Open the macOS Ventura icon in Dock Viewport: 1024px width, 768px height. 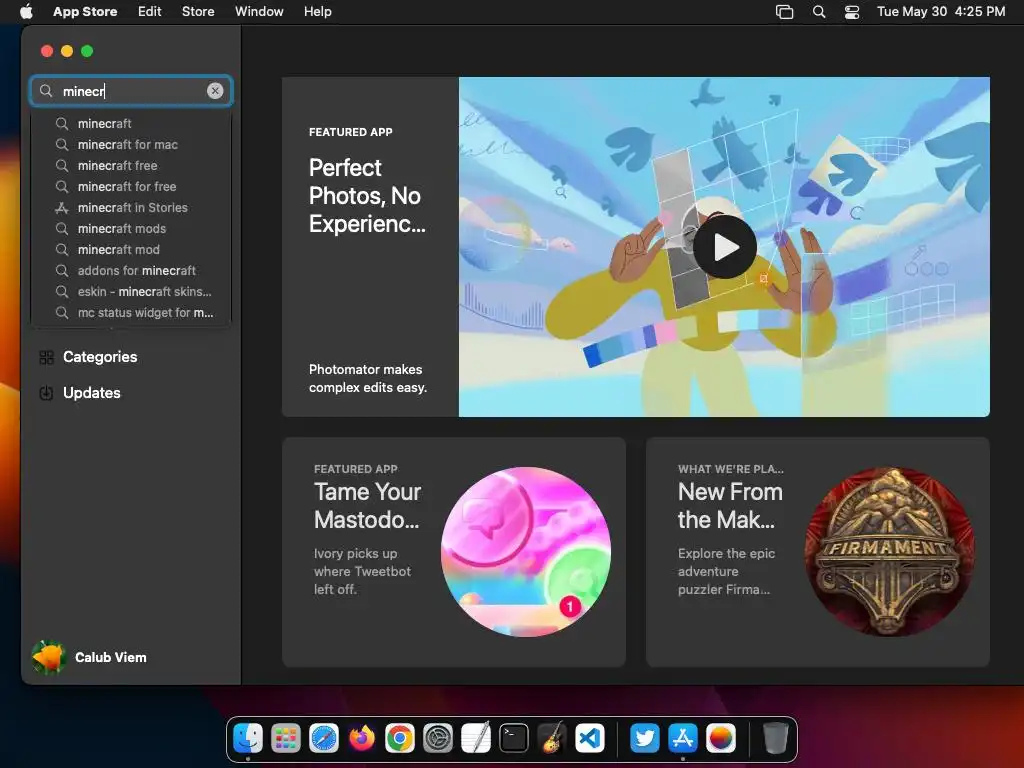pyautogui.click(x=720, y=739)
